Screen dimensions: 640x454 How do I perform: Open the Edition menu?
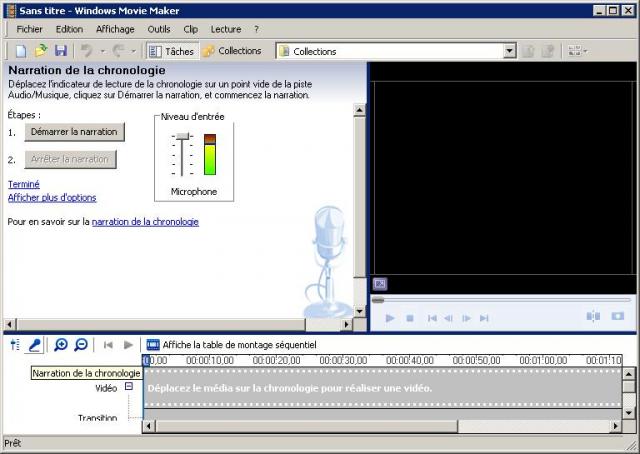[69, 29]
